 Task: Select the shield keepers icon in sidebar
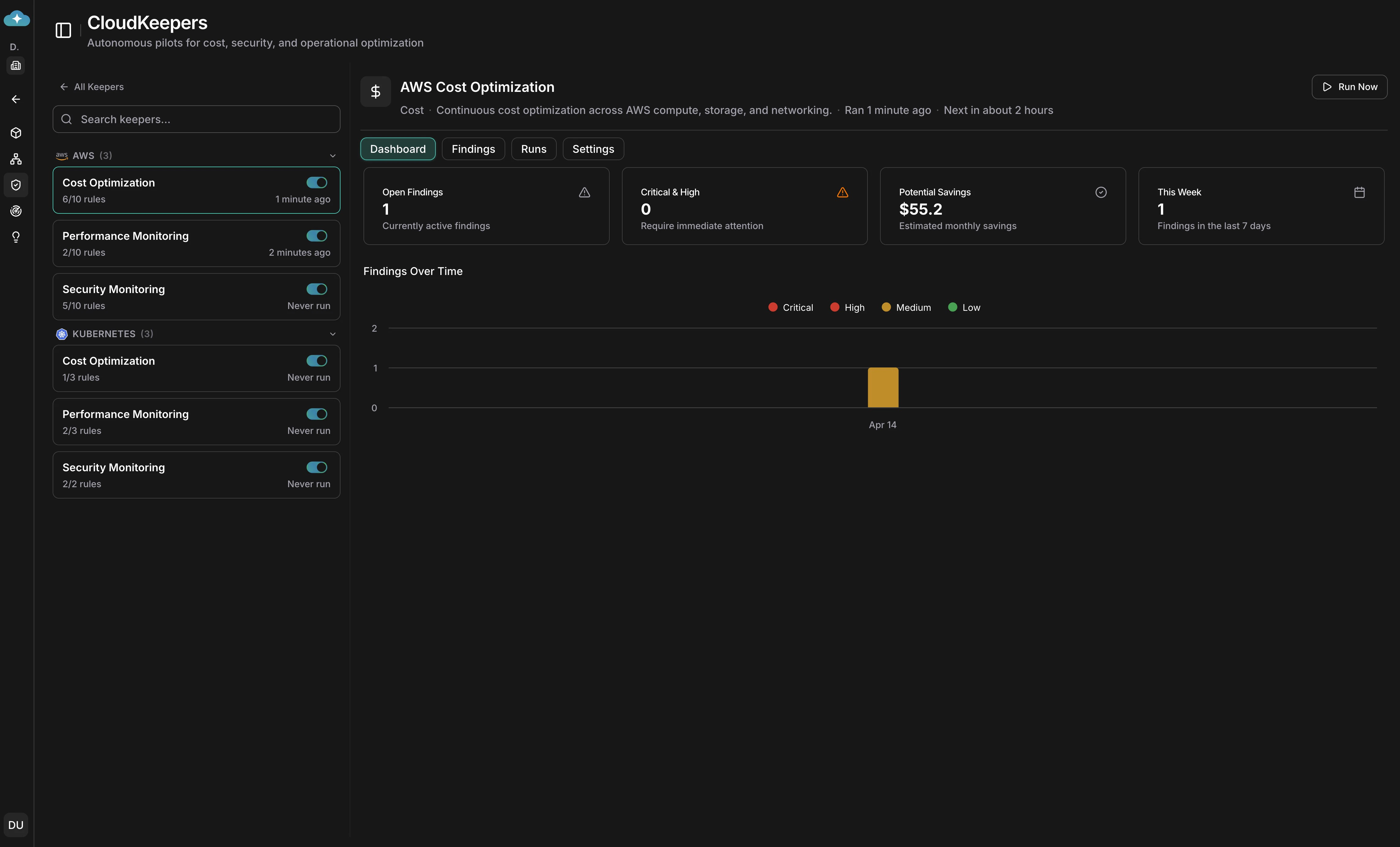16,185
